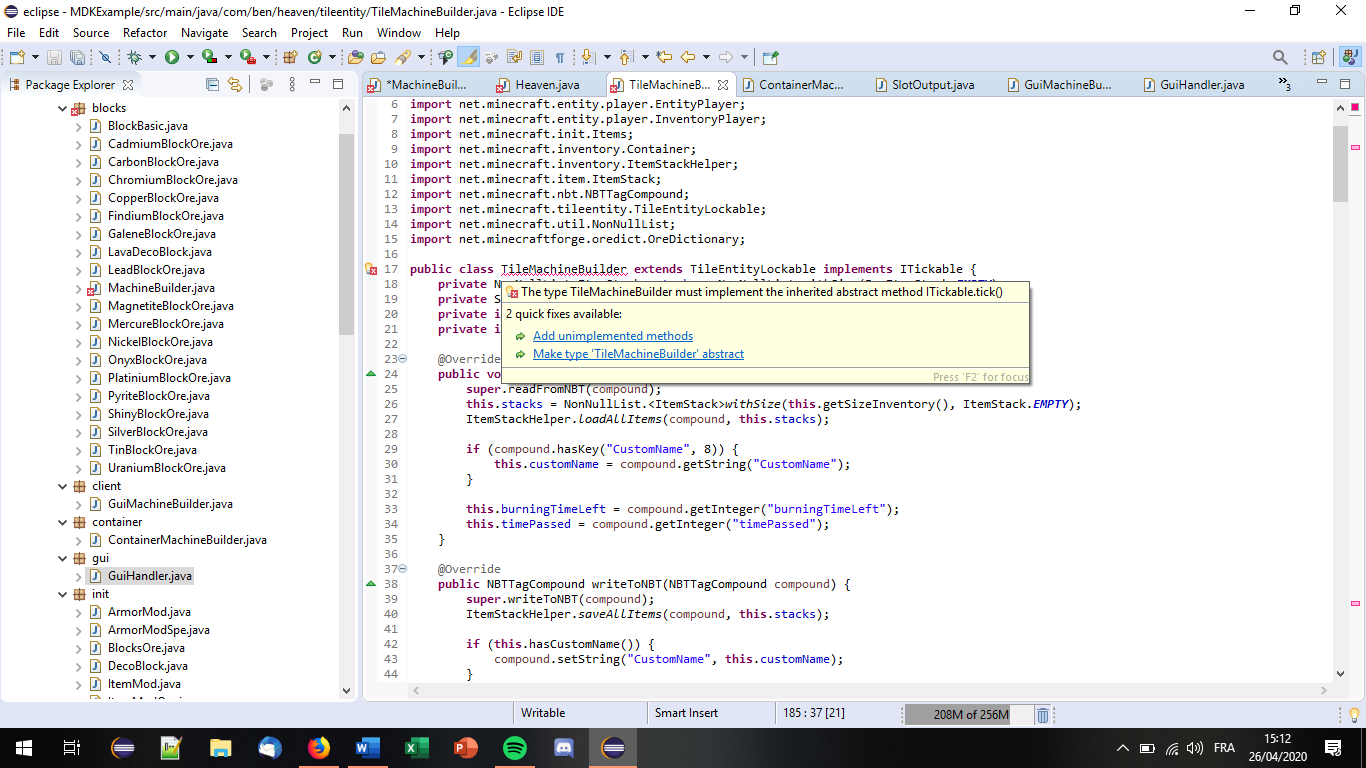Switch to the SlotOutput.java editor tab

[x=932, y=85]
